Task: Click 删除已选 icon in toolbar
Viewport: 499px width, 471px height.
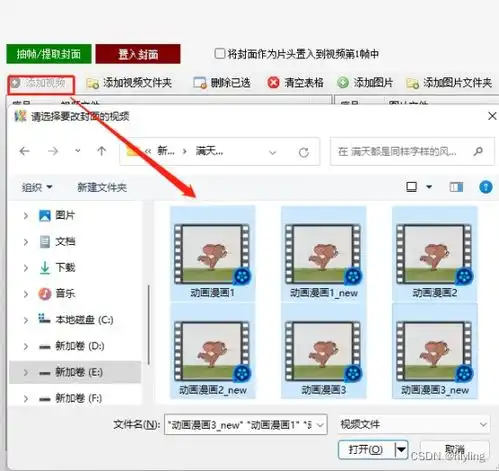Action: tap(200, 83)
